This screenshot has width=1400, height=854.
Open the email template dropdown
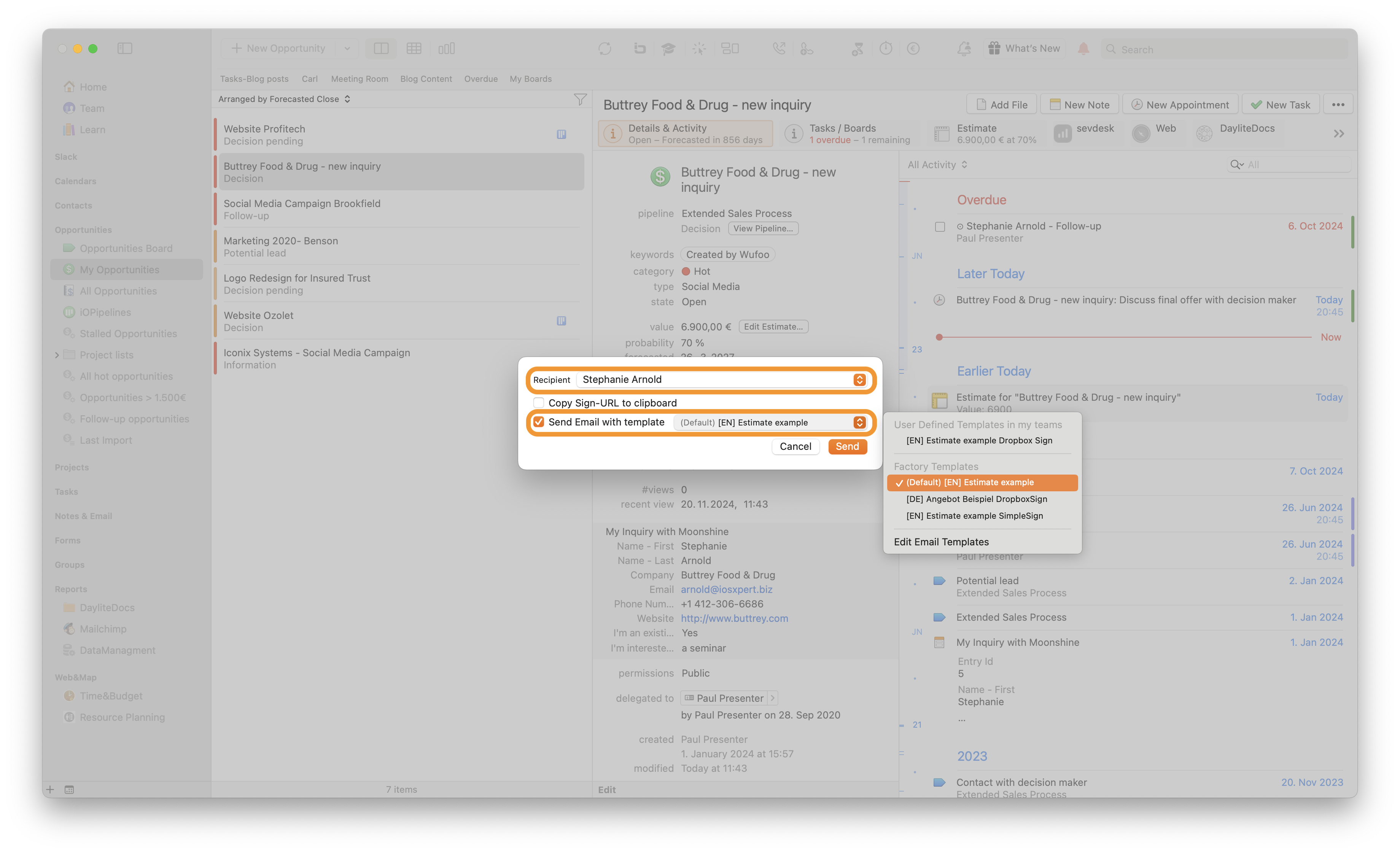pyautogui.click(x=770, y=422)
